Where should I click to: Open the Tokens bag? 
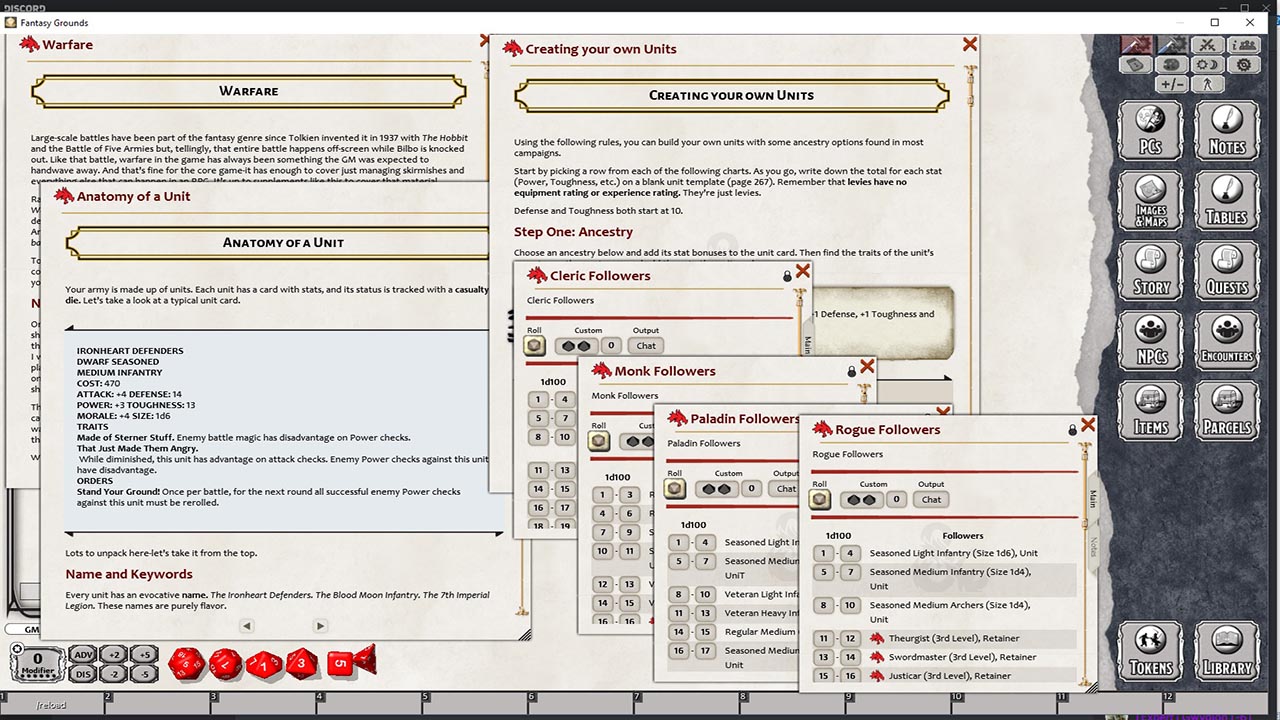click(1150, 651)
